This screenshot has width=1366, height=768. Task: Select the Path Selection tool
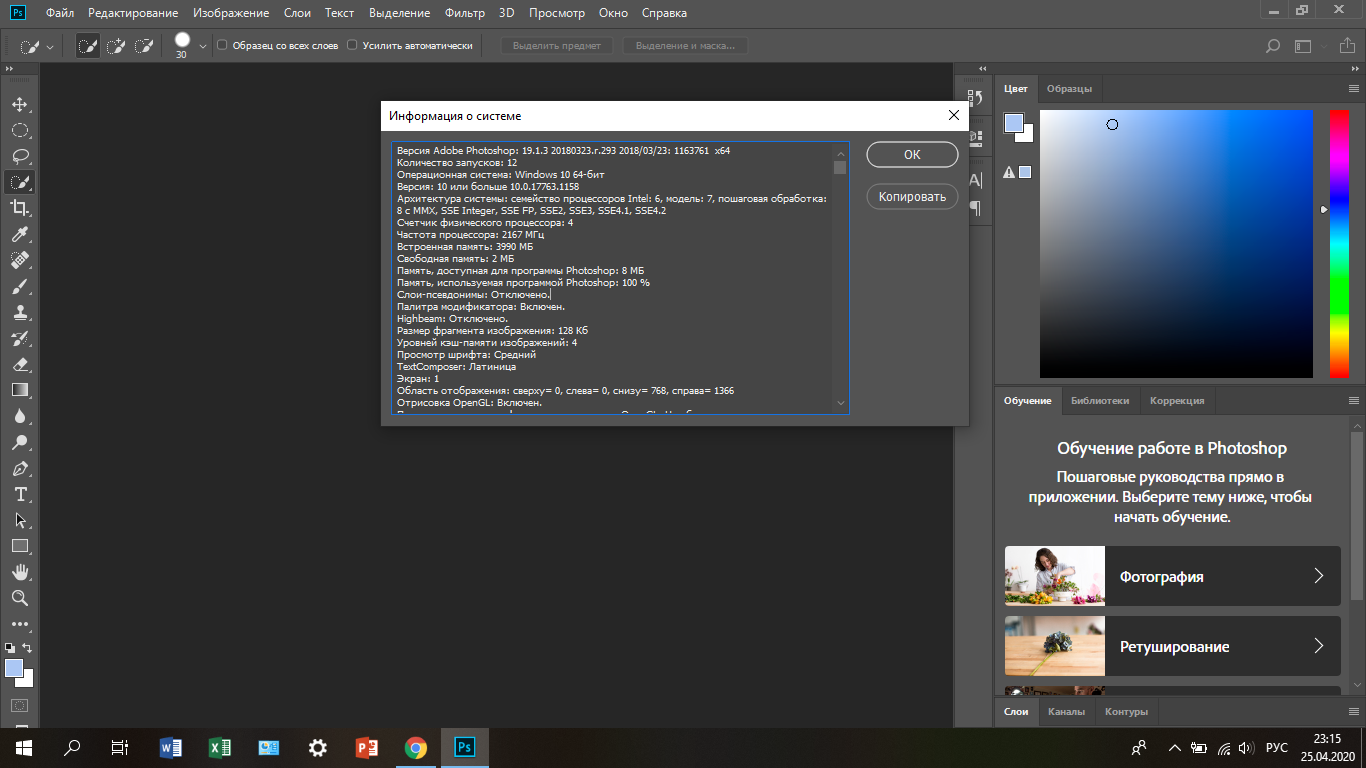pyautogui.click(x=19, y=520)
